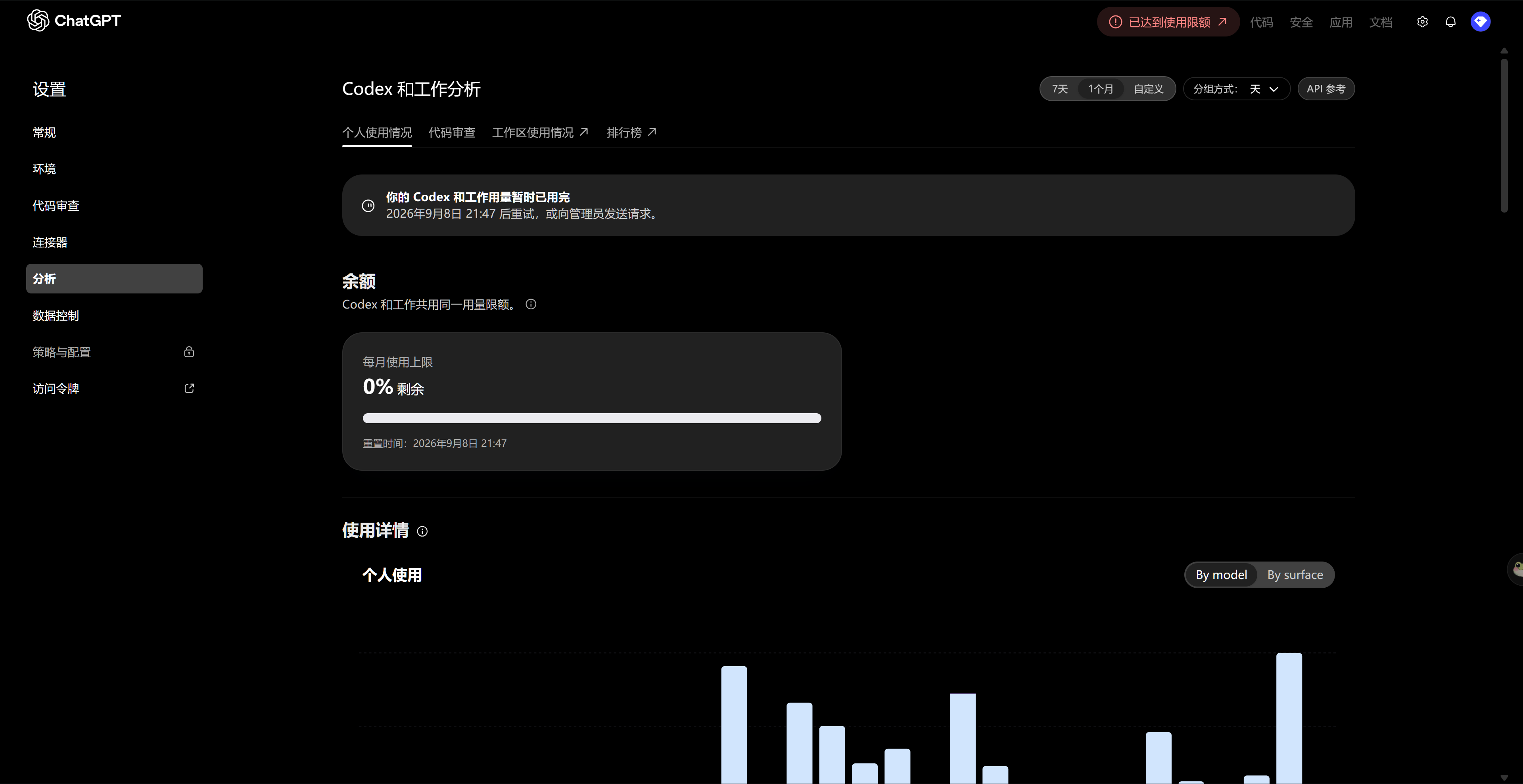Screen dimensions: 1523x784
Task: Click the clock icon in usage-exhausted banner
Action: [368, 206]
